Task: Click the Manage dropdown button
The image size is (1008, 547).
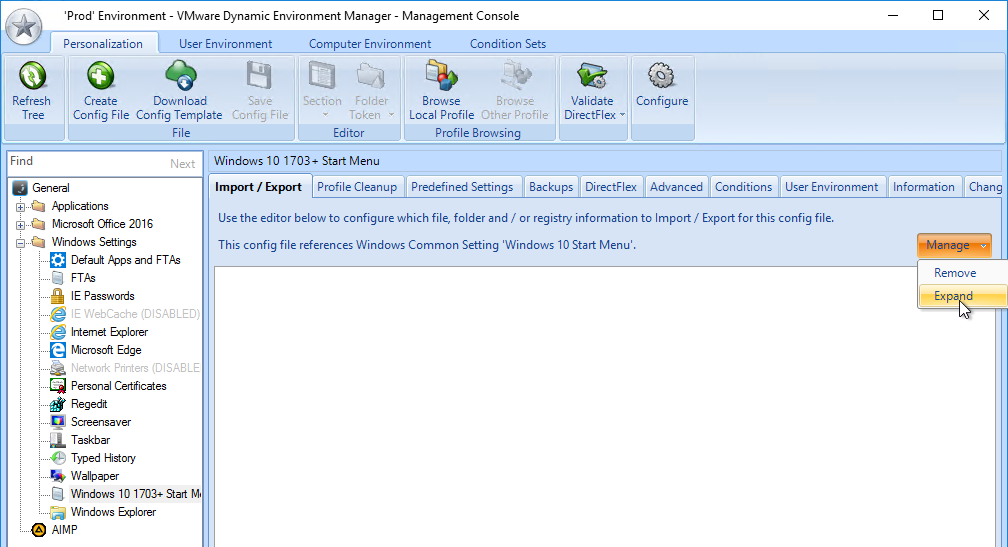Action: coord(954,245)
